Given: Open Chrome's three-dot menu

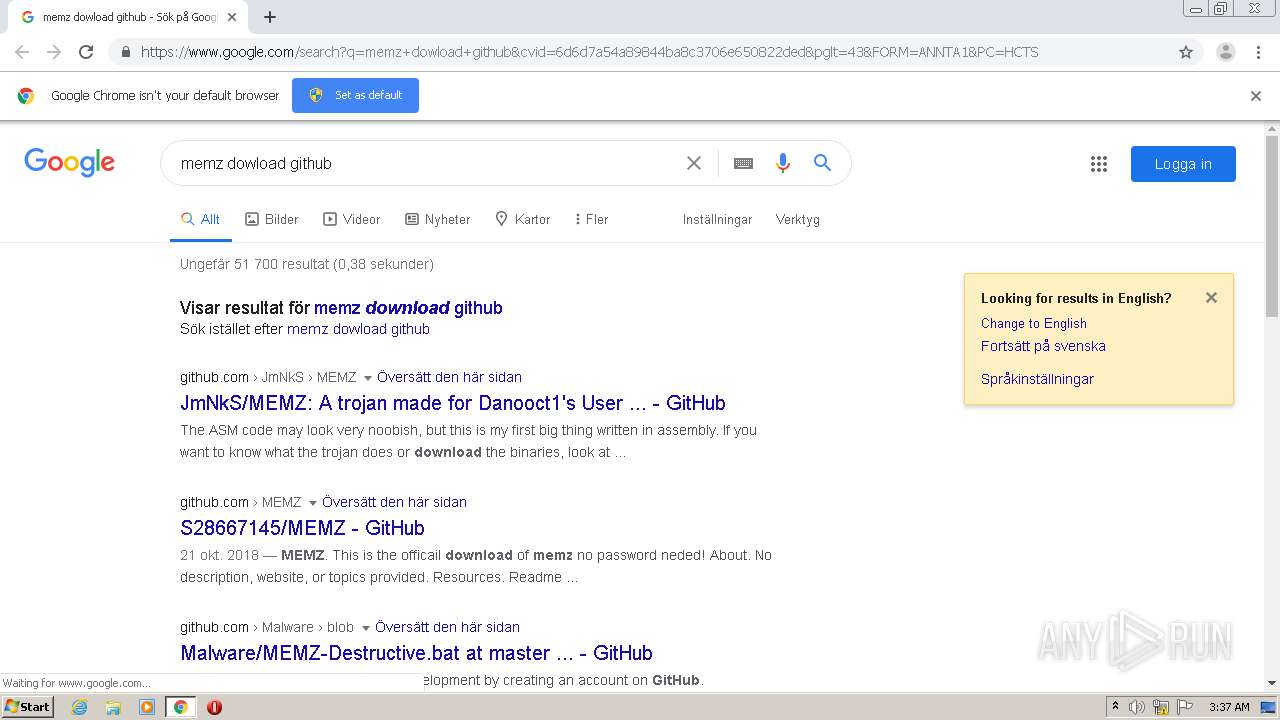Looking at the screenshot, I should pos(1258,52).
